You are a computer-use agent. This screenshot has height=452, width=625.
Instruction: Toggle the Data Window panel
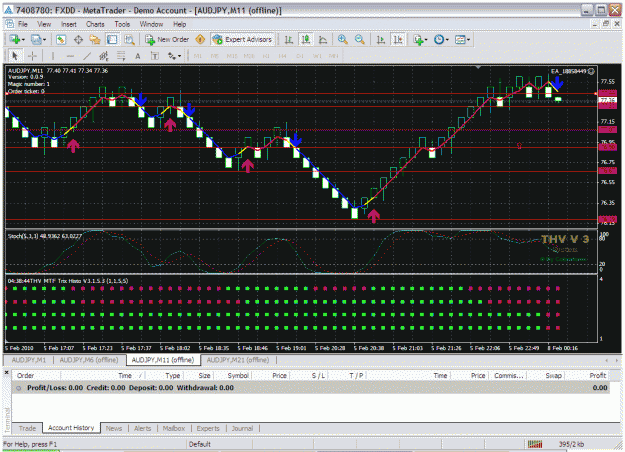coord(78,39)
